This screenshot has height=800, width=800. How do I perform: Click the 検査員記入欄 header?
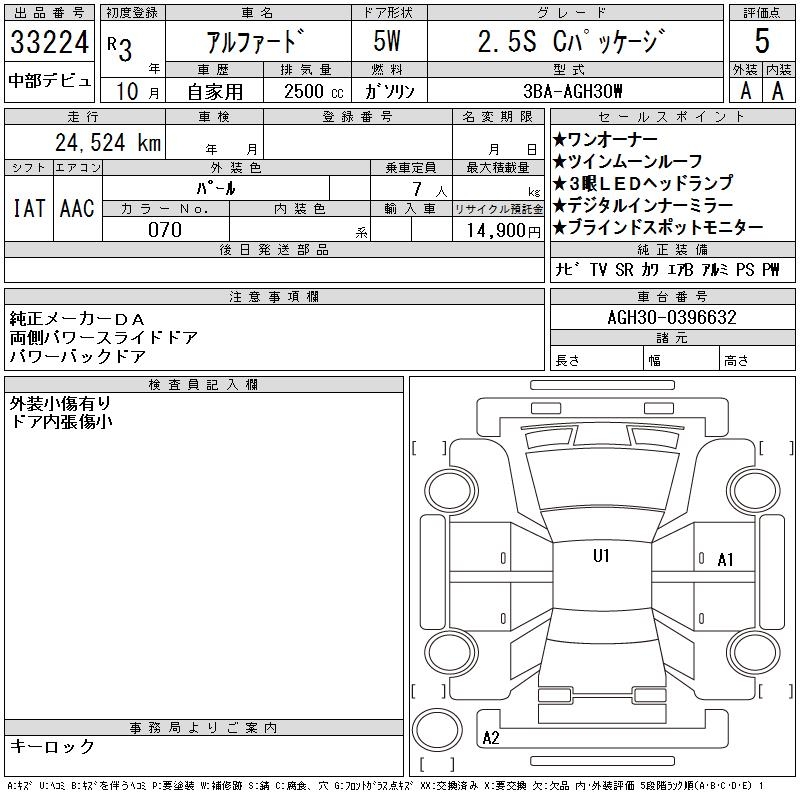tap(204, 385)
